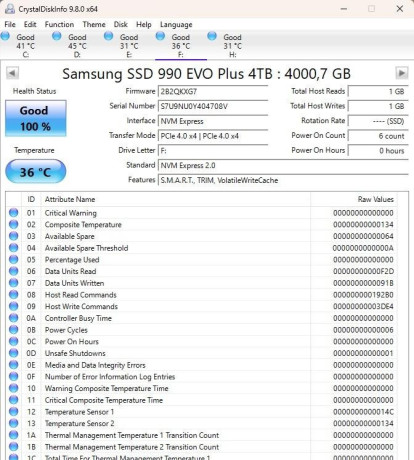Switch to drive E: disk tab
The image size is (414, 460).
(129, 45)
